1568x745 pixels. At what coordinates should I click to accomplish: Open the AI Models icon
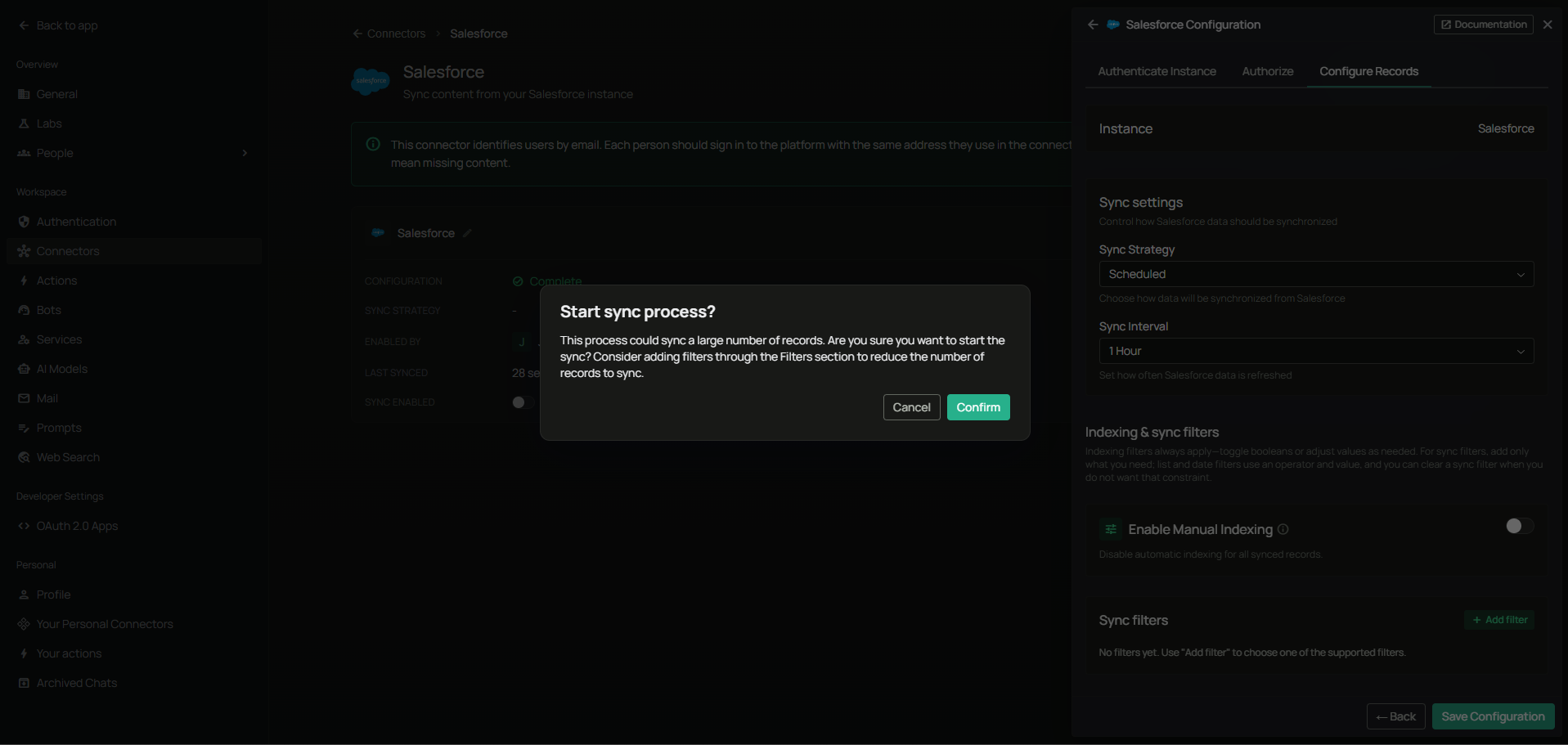coord(24,369)
